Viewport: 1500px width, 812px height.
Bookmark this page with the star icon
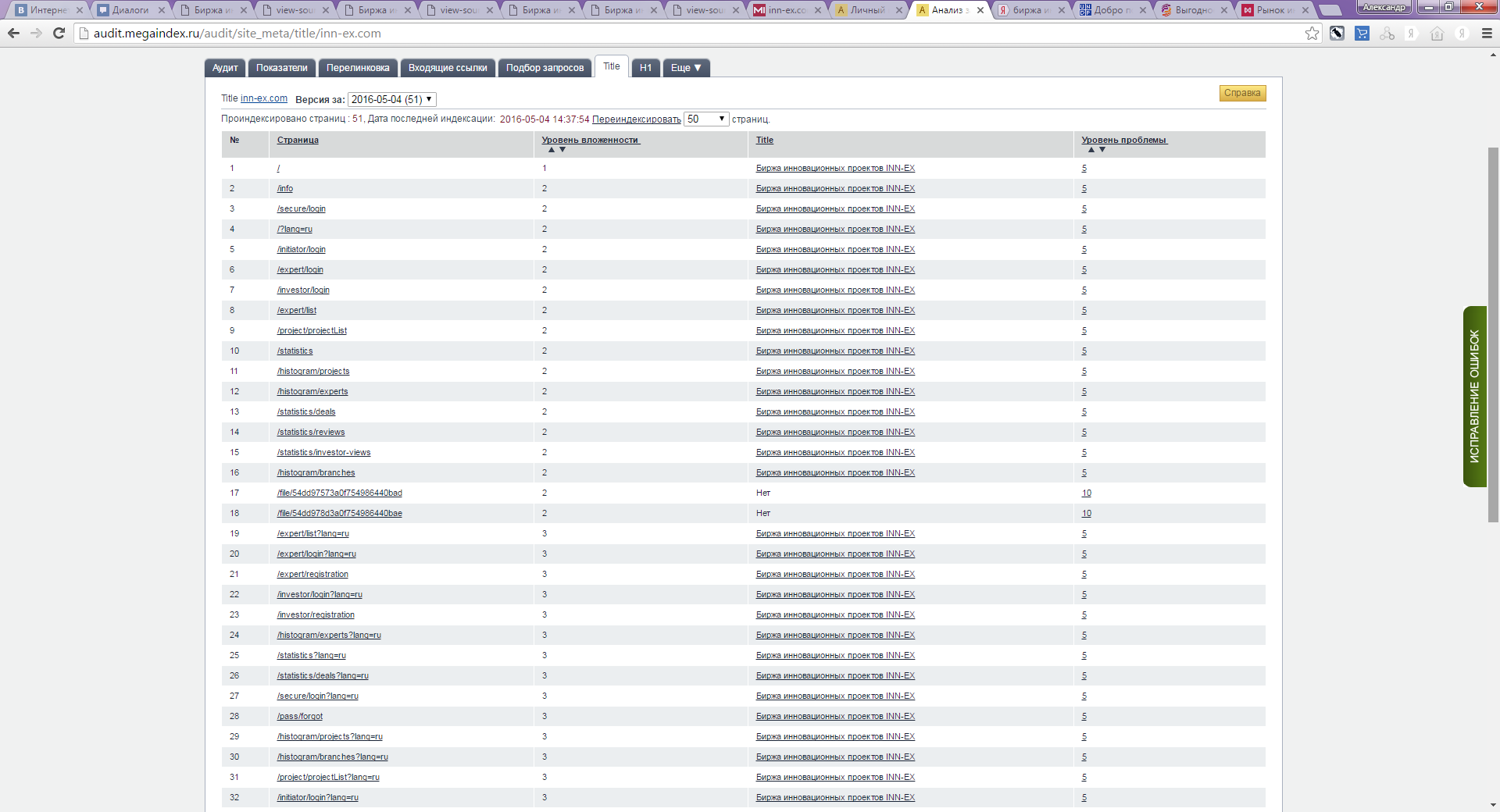(1312, 34)
